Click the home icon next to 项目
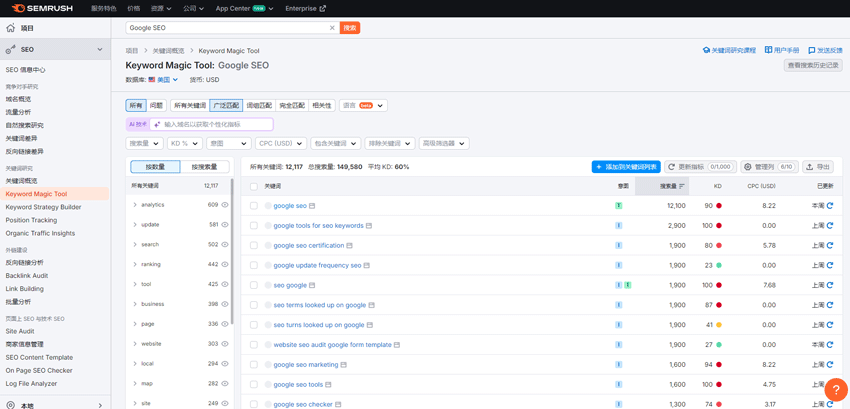The image size is (850, 409). pyautogui.click(x=11, y=28)
